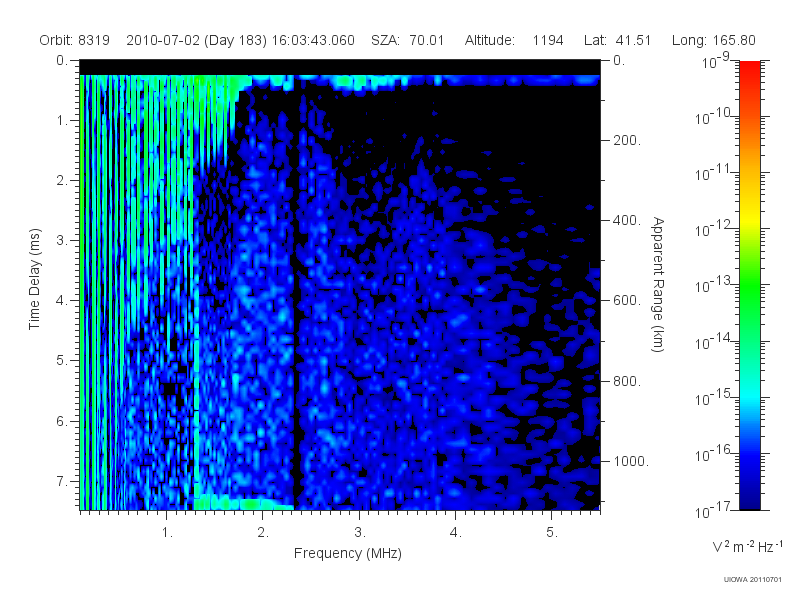Click the bright green vertical stripe at plot's left edge
This screenshot has height=600, width=800.
point(82,292)
